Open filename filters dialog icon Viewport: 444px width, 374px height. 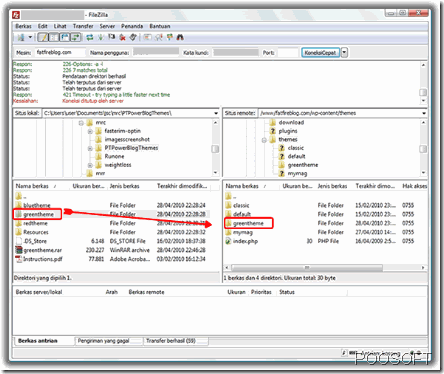tap(147, 37)
